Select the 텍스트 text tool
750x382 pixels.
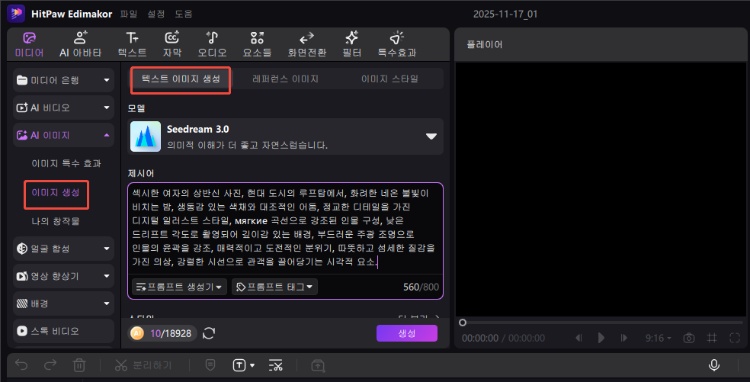[x=132, y=44]
